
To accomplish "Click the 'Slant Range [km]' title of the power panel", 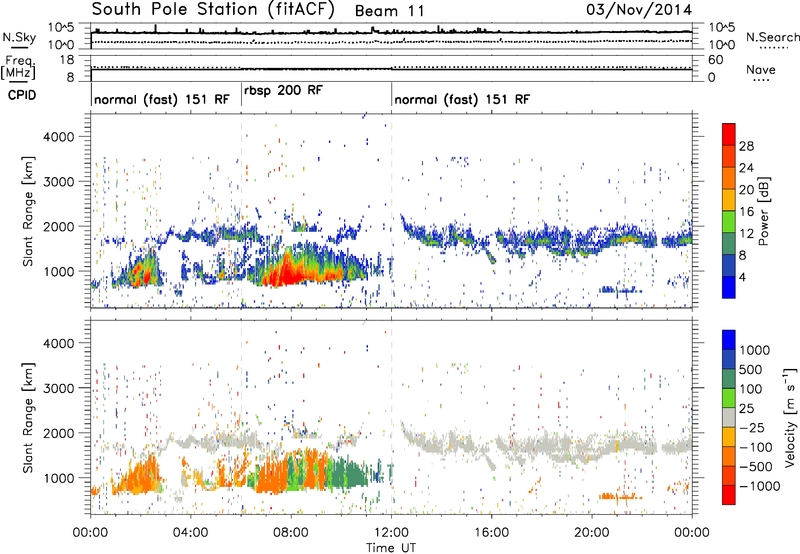I will [28, 211].
